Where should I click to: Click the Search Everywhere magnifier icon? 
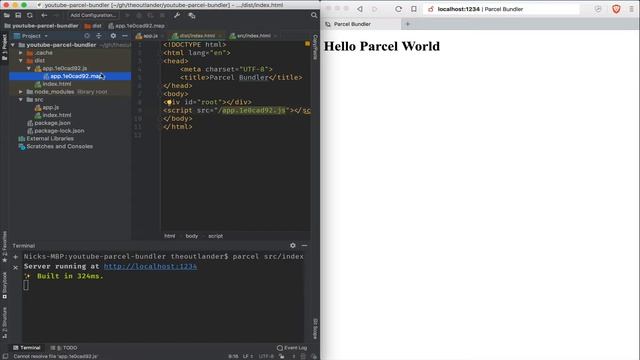(x=314, y=15)
